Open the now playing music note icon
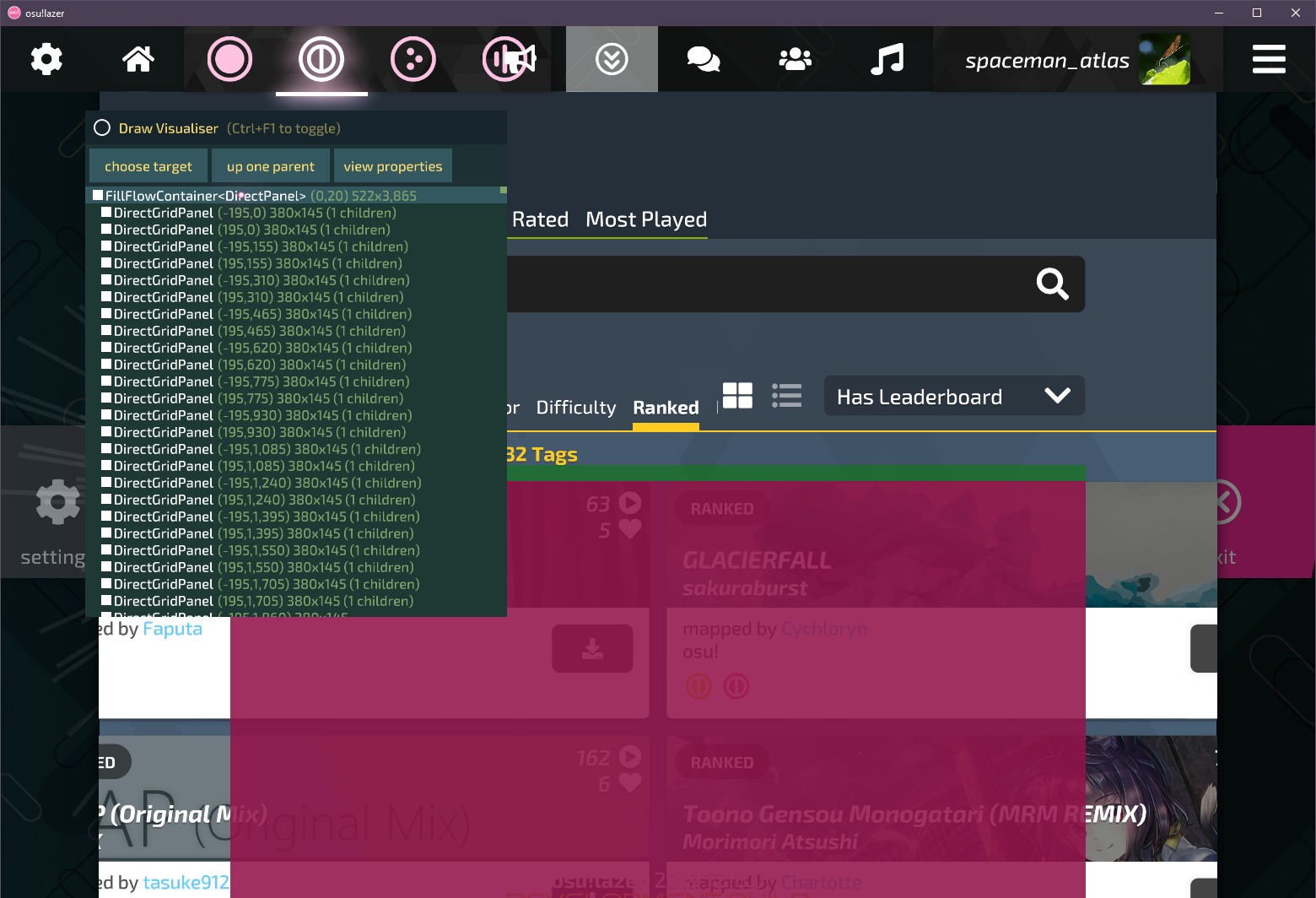The height and width of the screenshot is (898, 1316). click(887, 59)
